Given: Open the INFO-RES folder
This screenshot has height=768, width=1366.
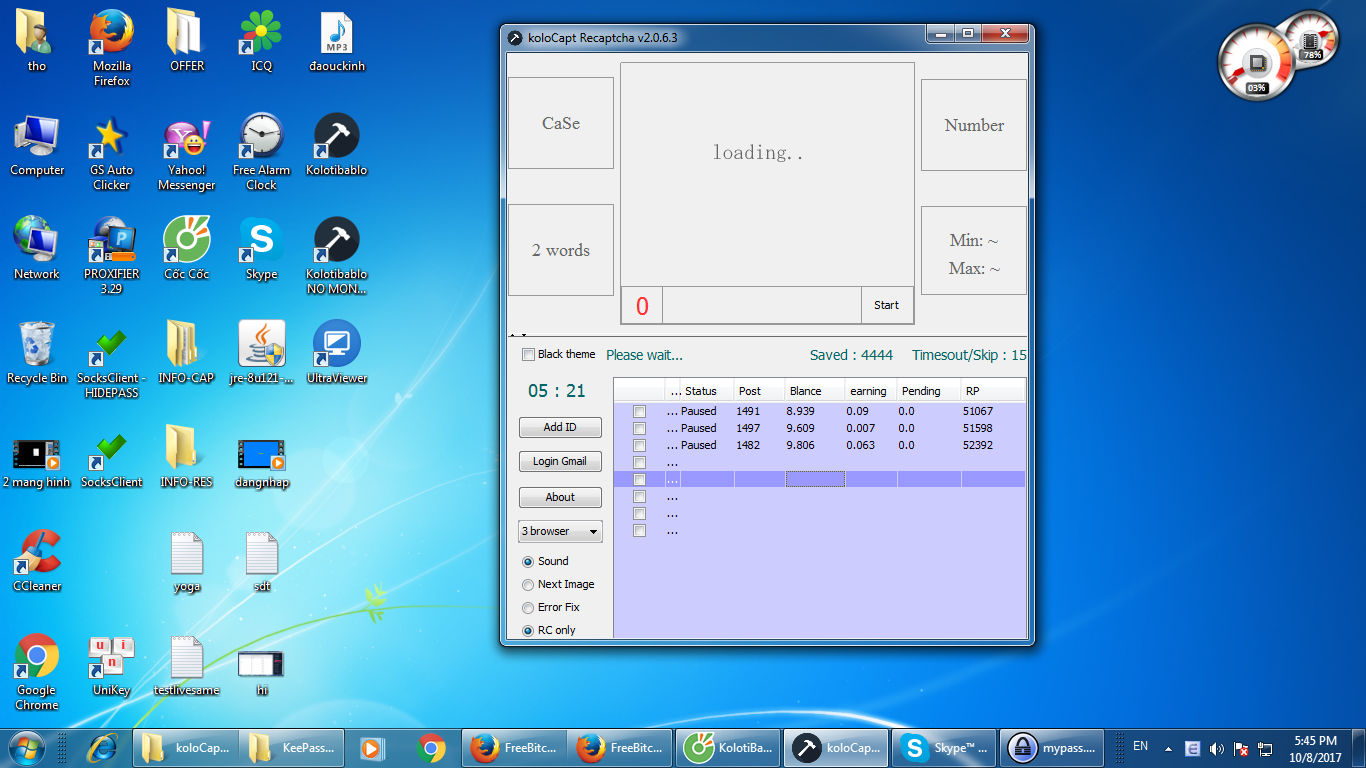Looking at the screenshot, I should 186,457.
